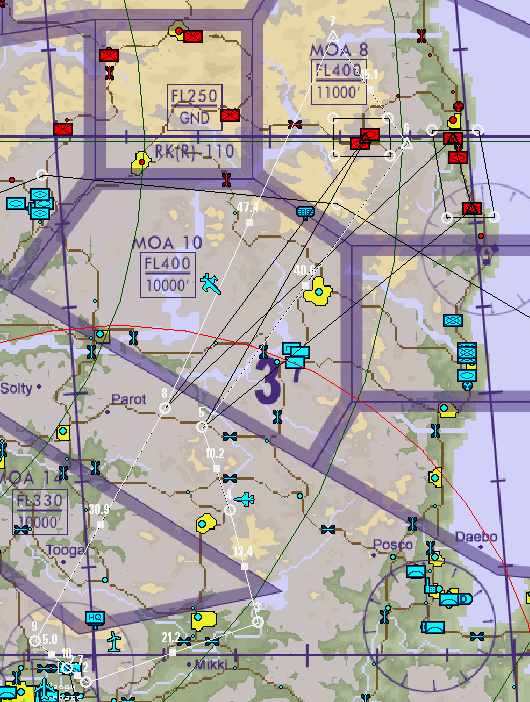
Task: Click the cyan fighter jet in MOA 10
Action: coord(210,284)
